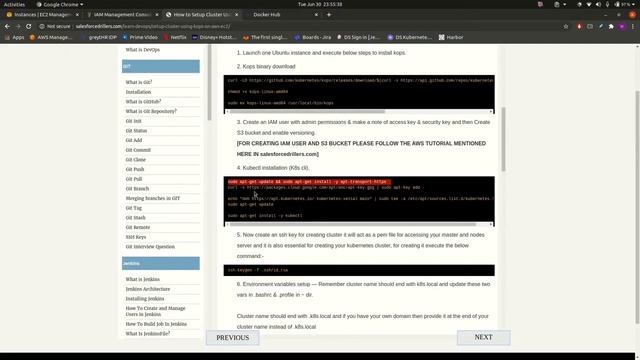Select the How to Setup Cluster tab
This screenshot has height=360, width=640.
202,15
